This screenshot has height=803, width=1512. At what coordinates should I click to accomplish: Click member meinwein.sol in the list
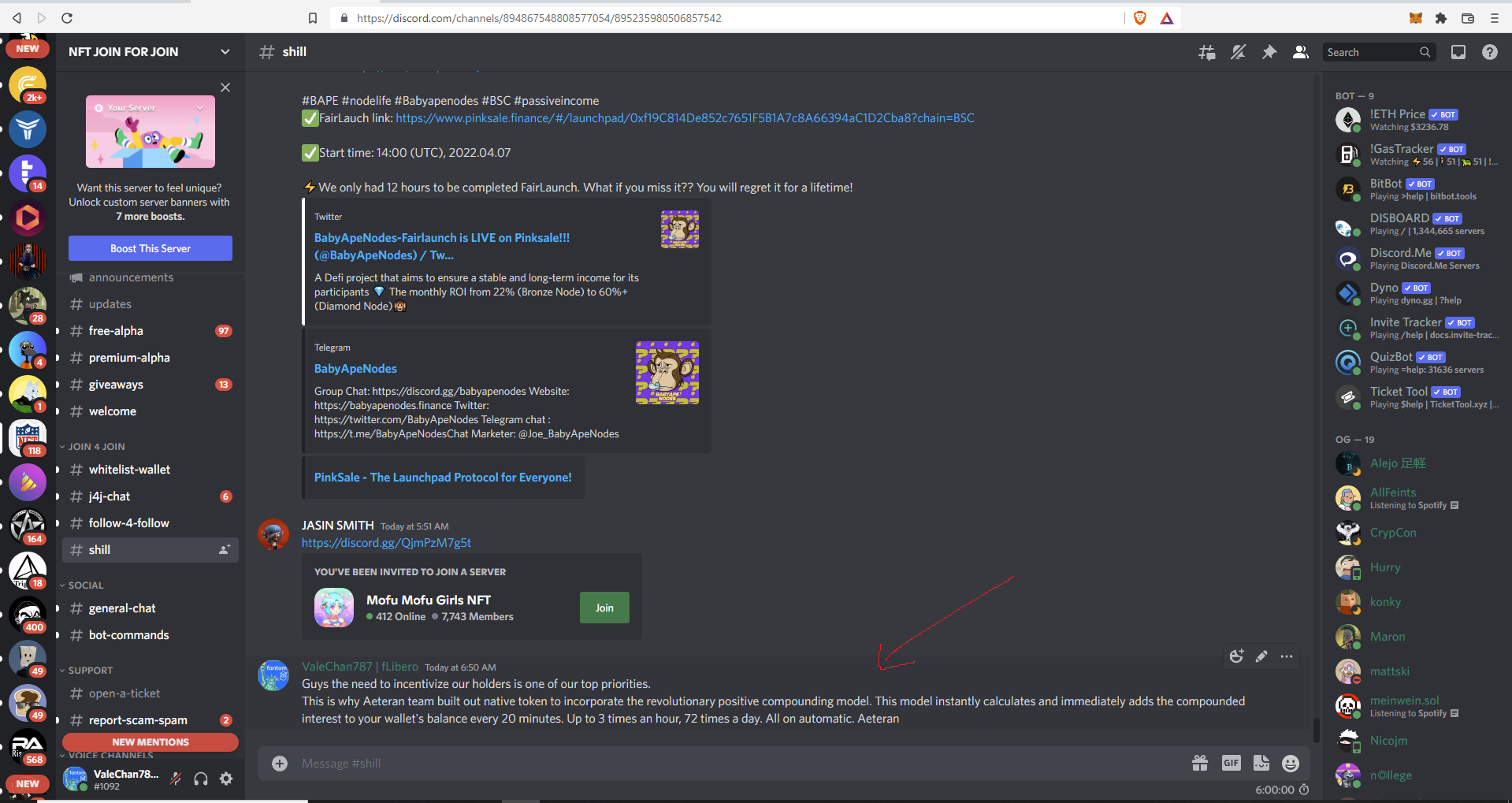(1417, 706)
